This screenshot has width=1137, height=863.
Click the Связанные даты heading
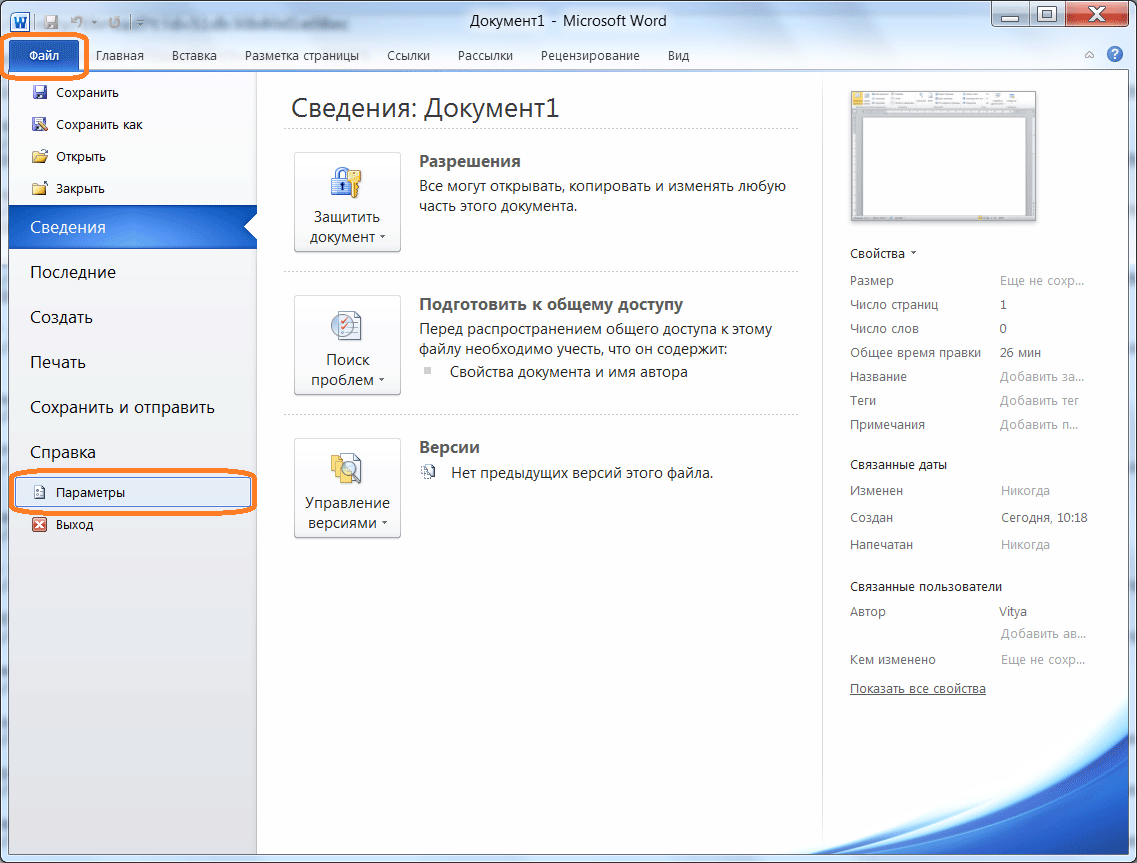click(x=898, y=464)
